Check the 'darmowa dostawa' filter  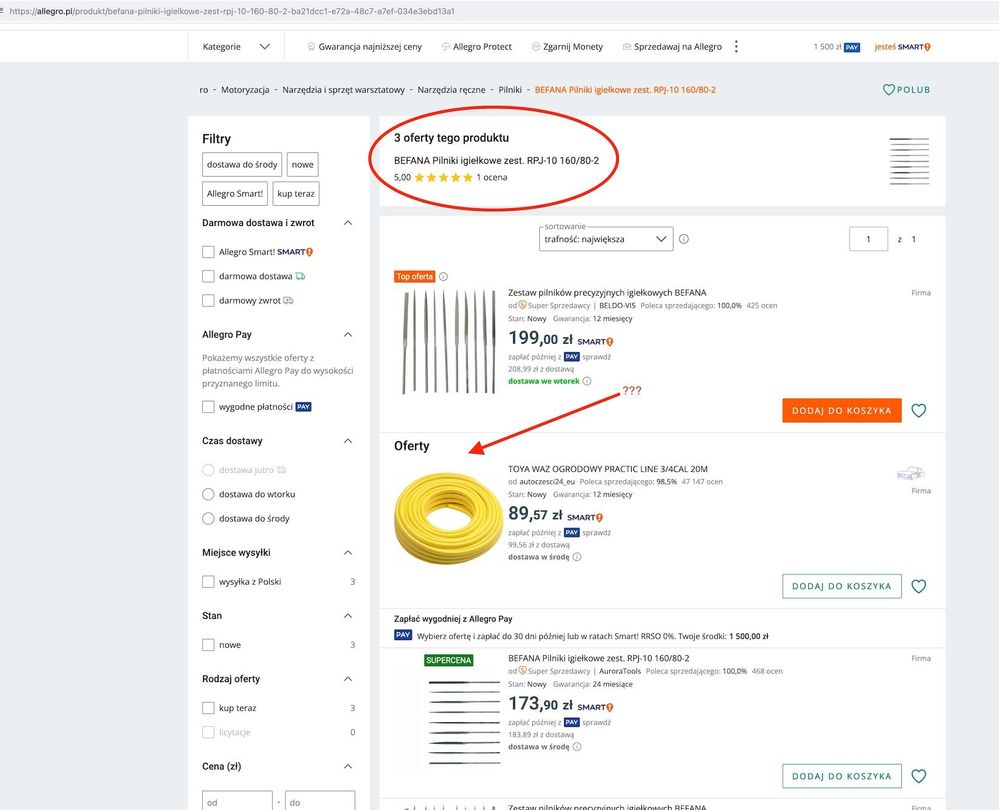[x=208, y=276]
